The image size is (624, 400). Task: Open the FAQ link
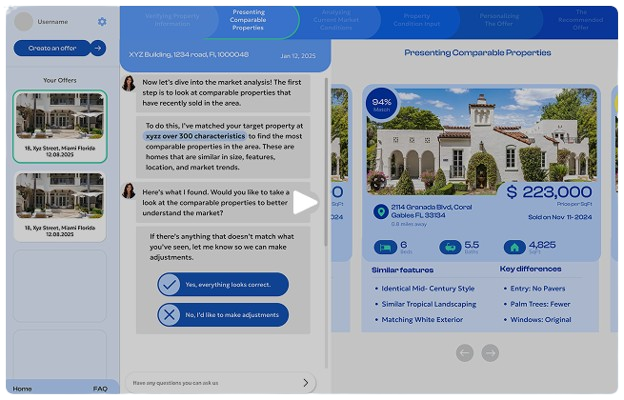click(x=100, y=389)
